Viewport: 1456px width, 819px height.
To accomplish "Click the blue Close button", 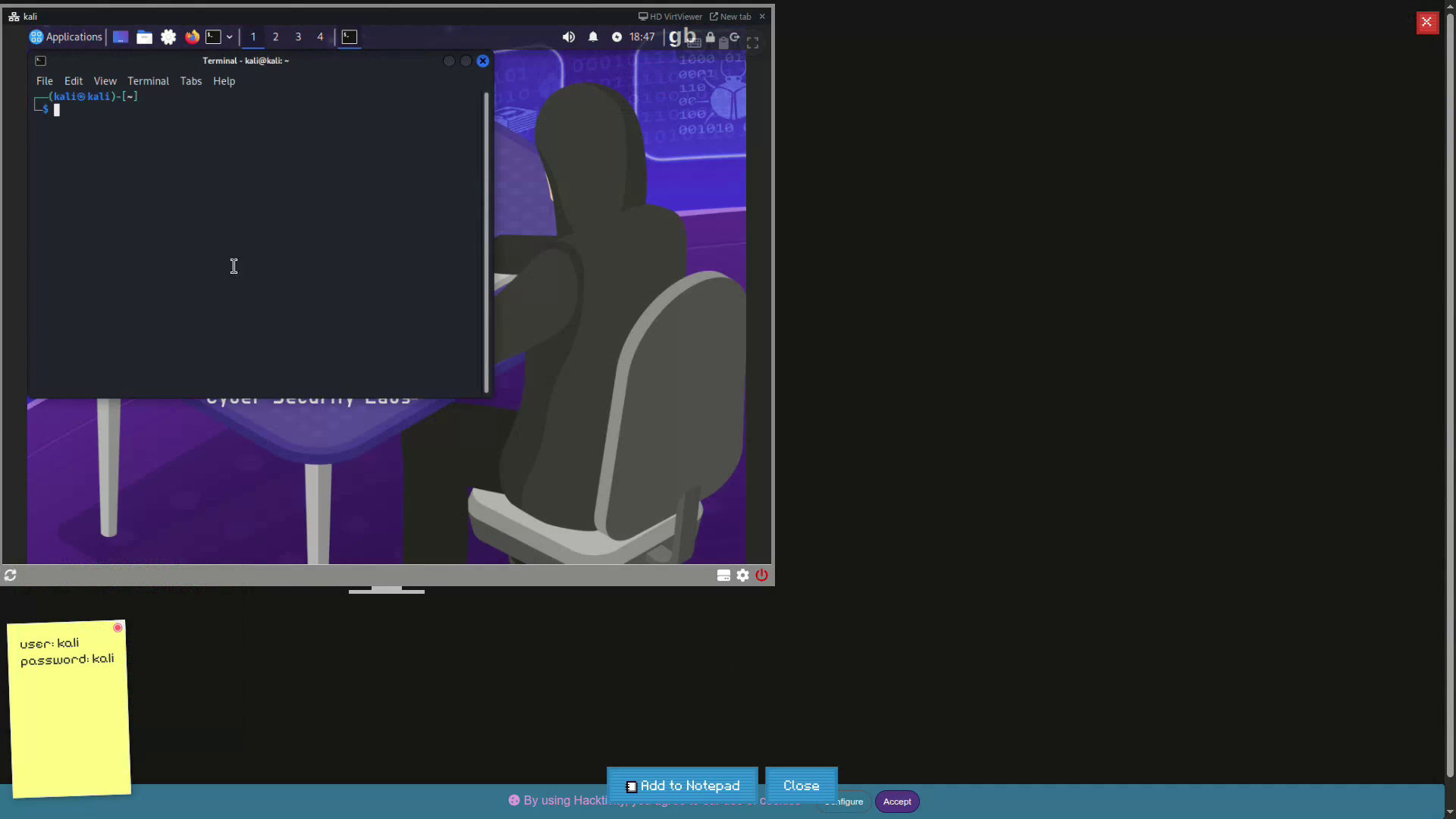I will click(802, 786).
